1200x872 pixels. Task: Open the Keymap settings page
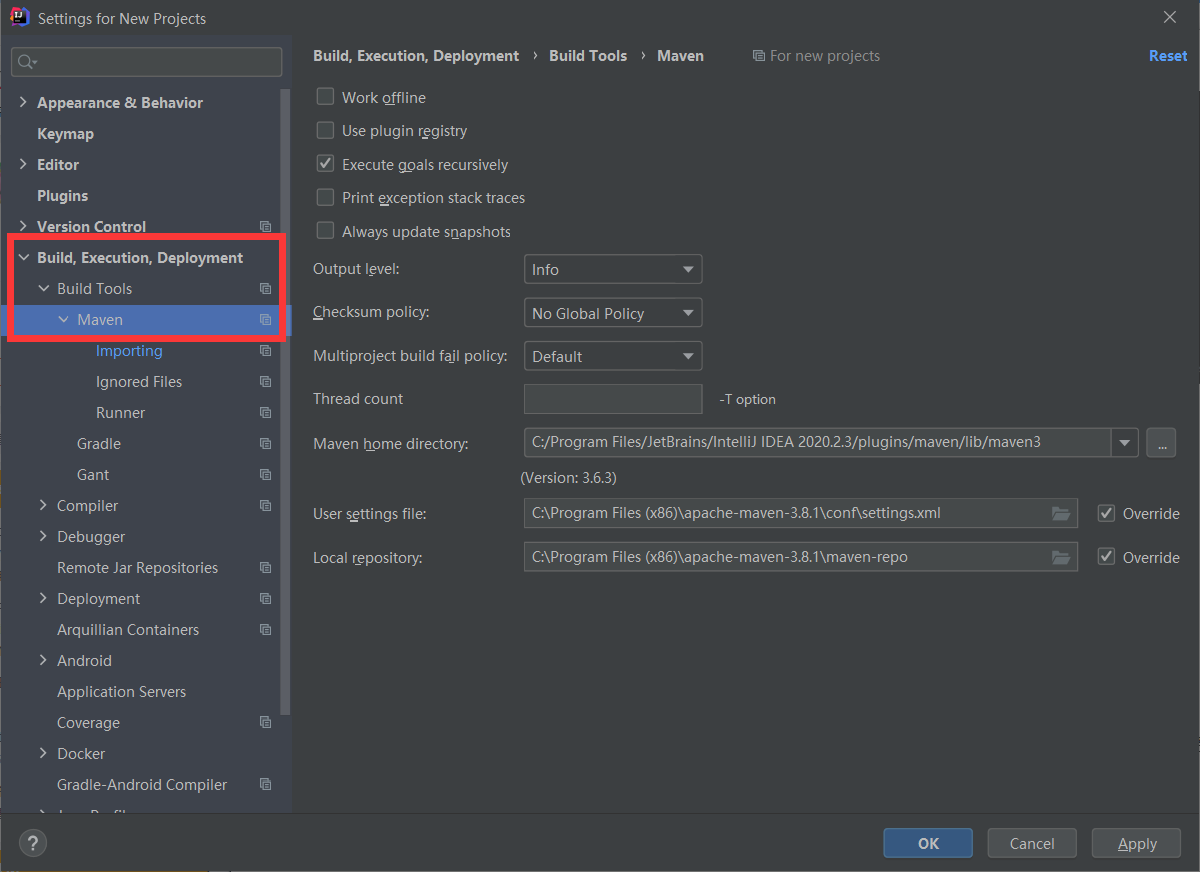(x=65, y=134)
